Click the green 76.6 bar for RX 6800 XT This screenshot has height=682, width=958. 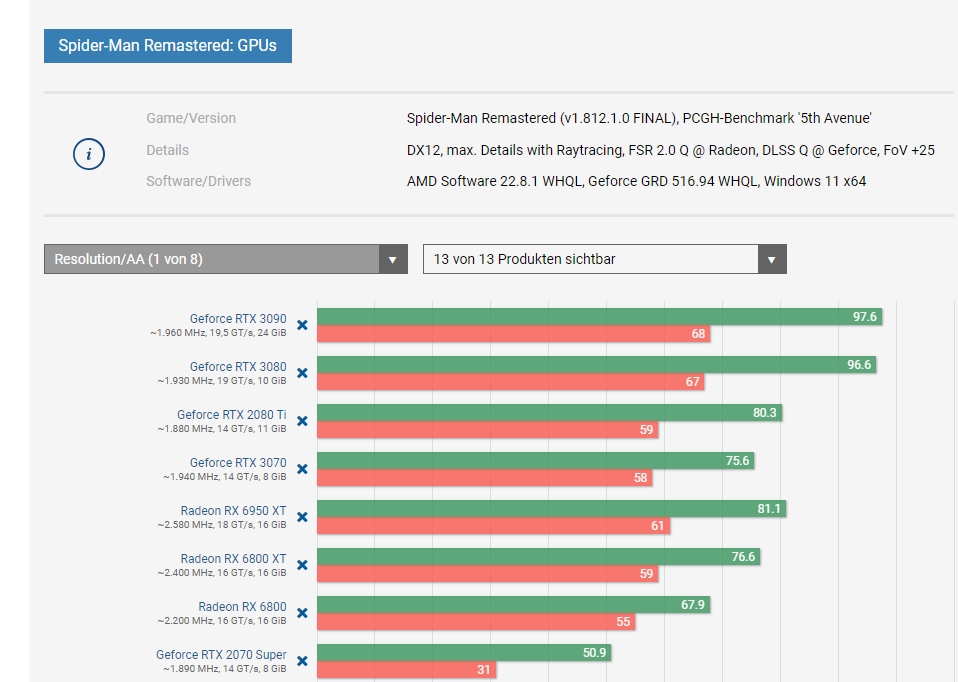538,557
